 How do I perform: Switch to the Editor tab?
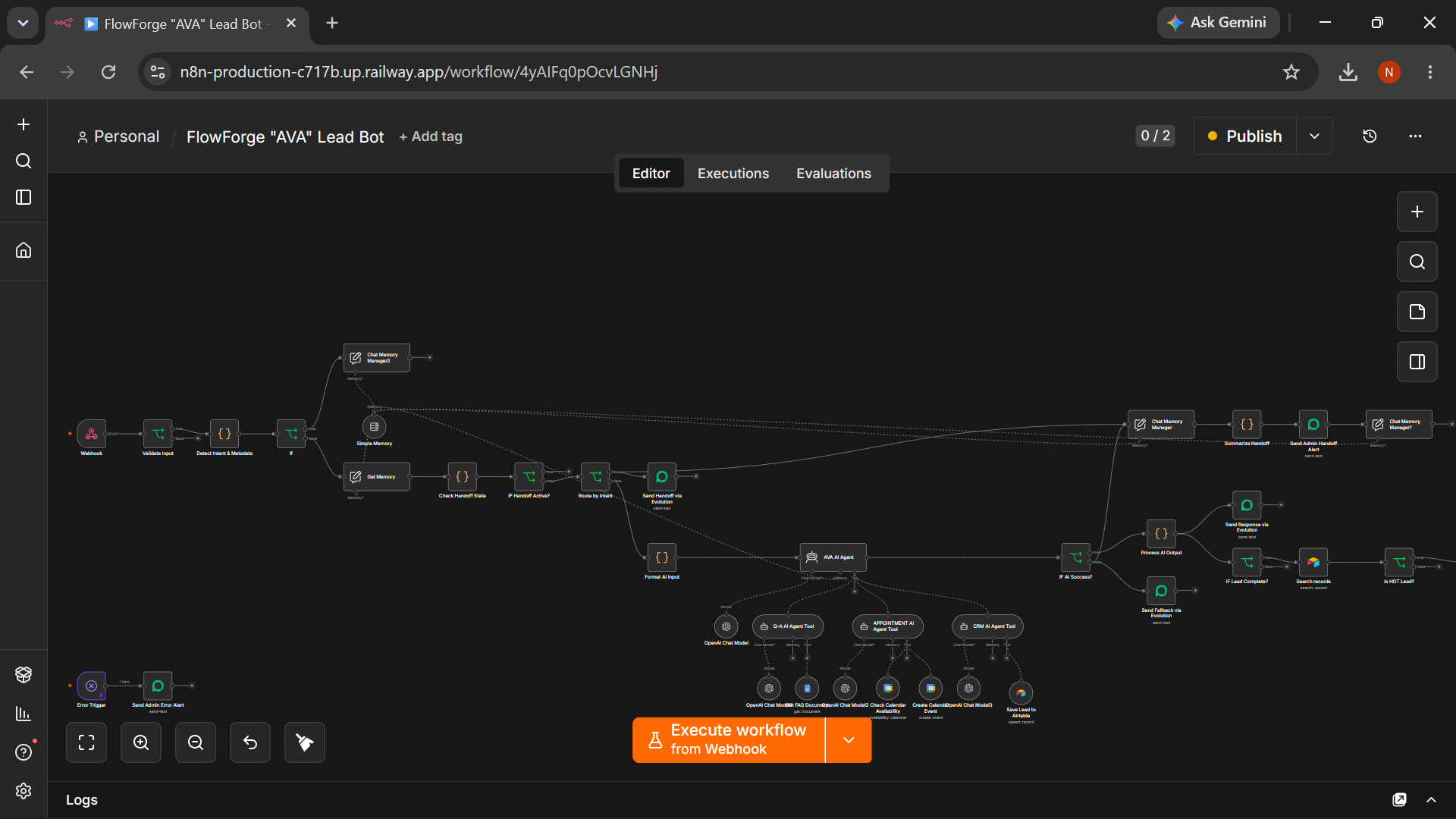tap(651, 174)
